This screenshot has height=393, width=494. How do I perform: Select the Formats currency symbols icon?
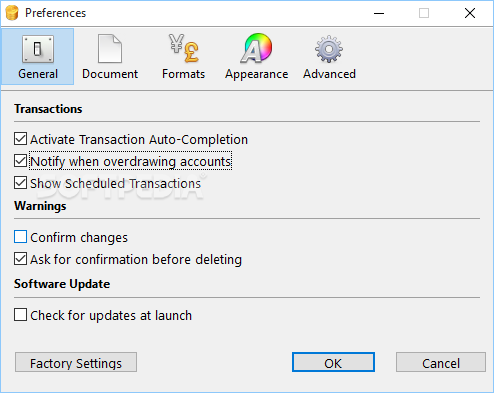point(184,48)
